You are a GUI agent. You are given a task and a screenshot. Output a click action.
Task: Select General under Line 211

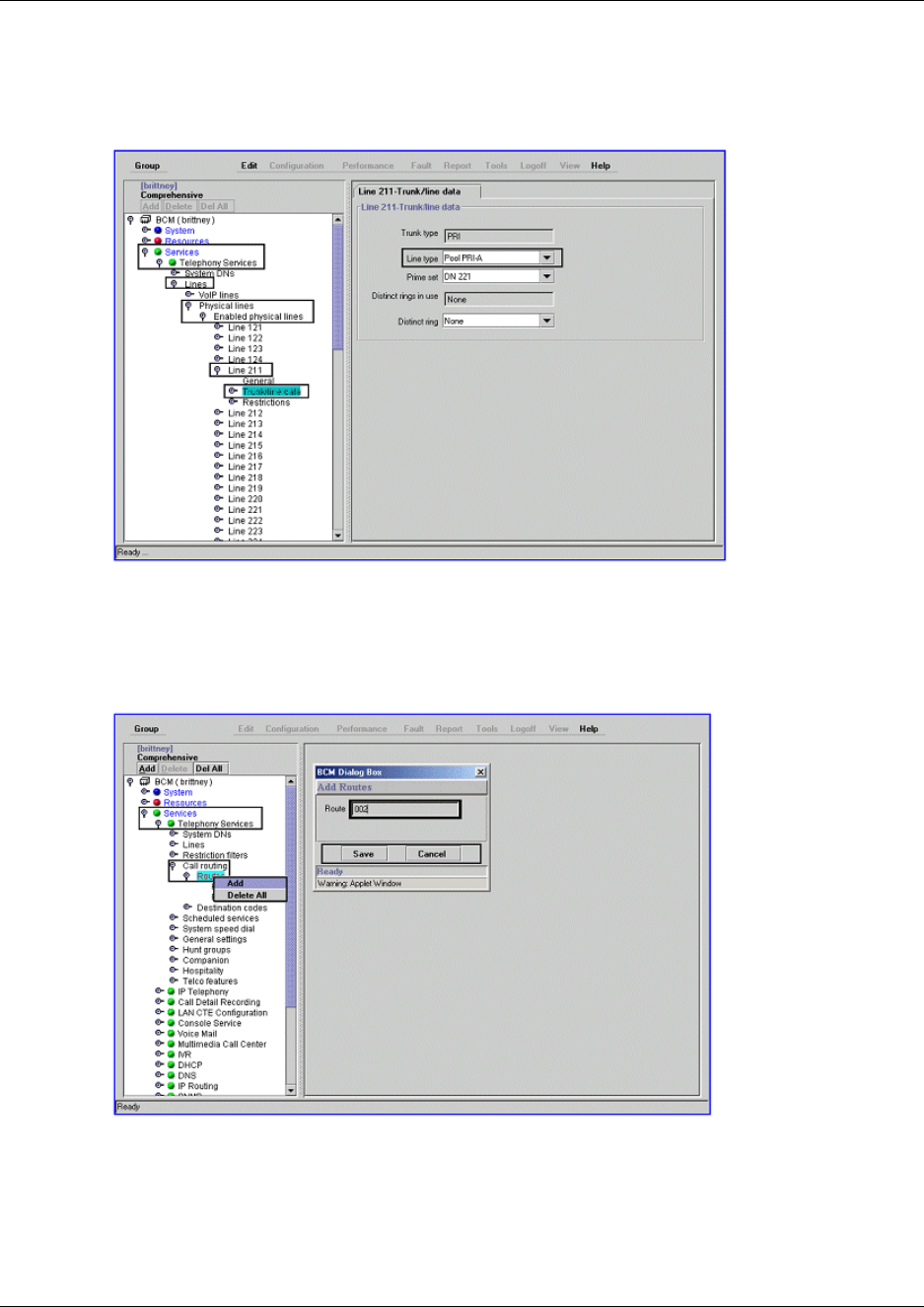(258, 381)
